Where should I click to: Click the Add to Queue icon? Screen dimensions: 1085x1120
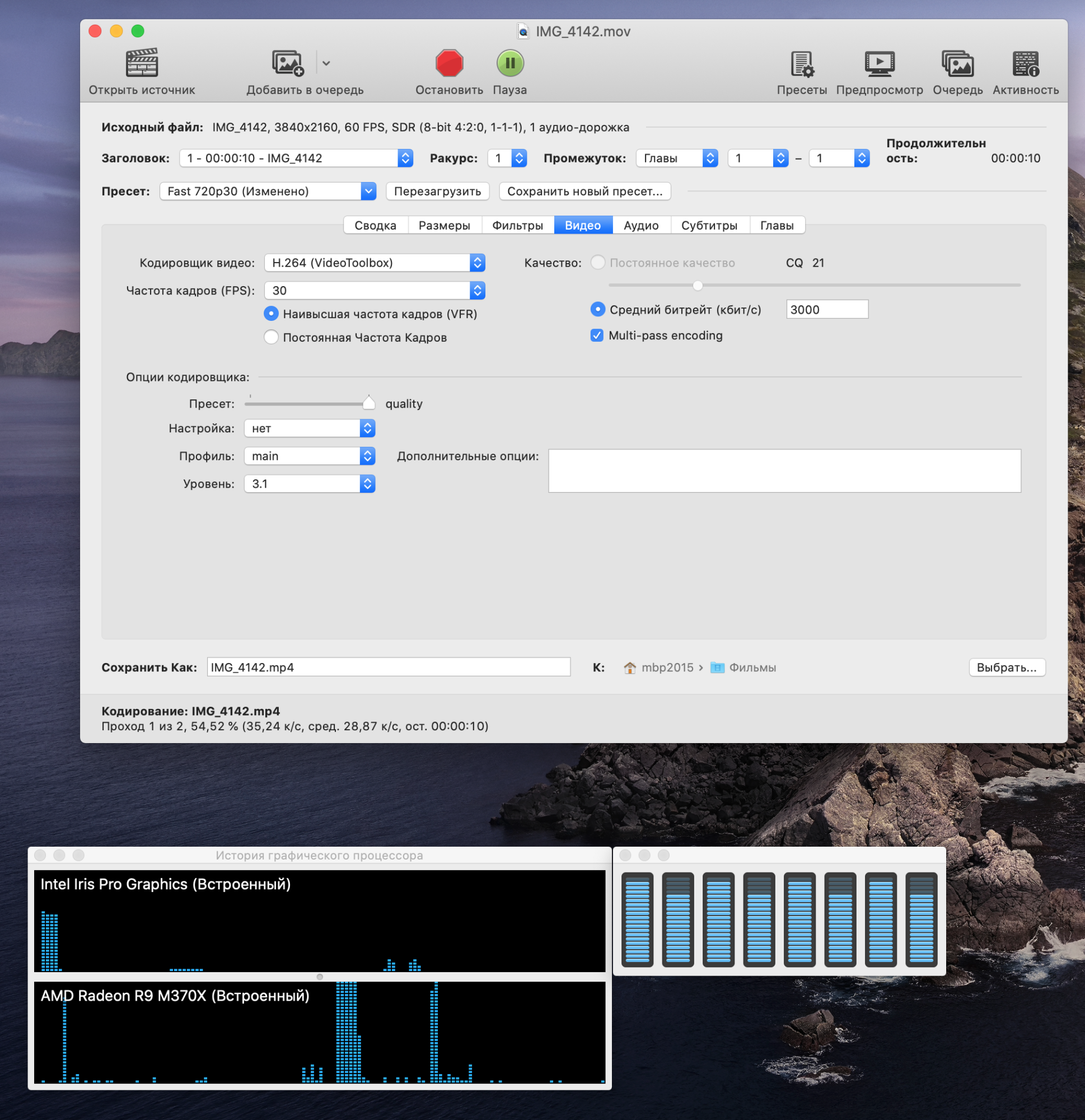(287, 63)
